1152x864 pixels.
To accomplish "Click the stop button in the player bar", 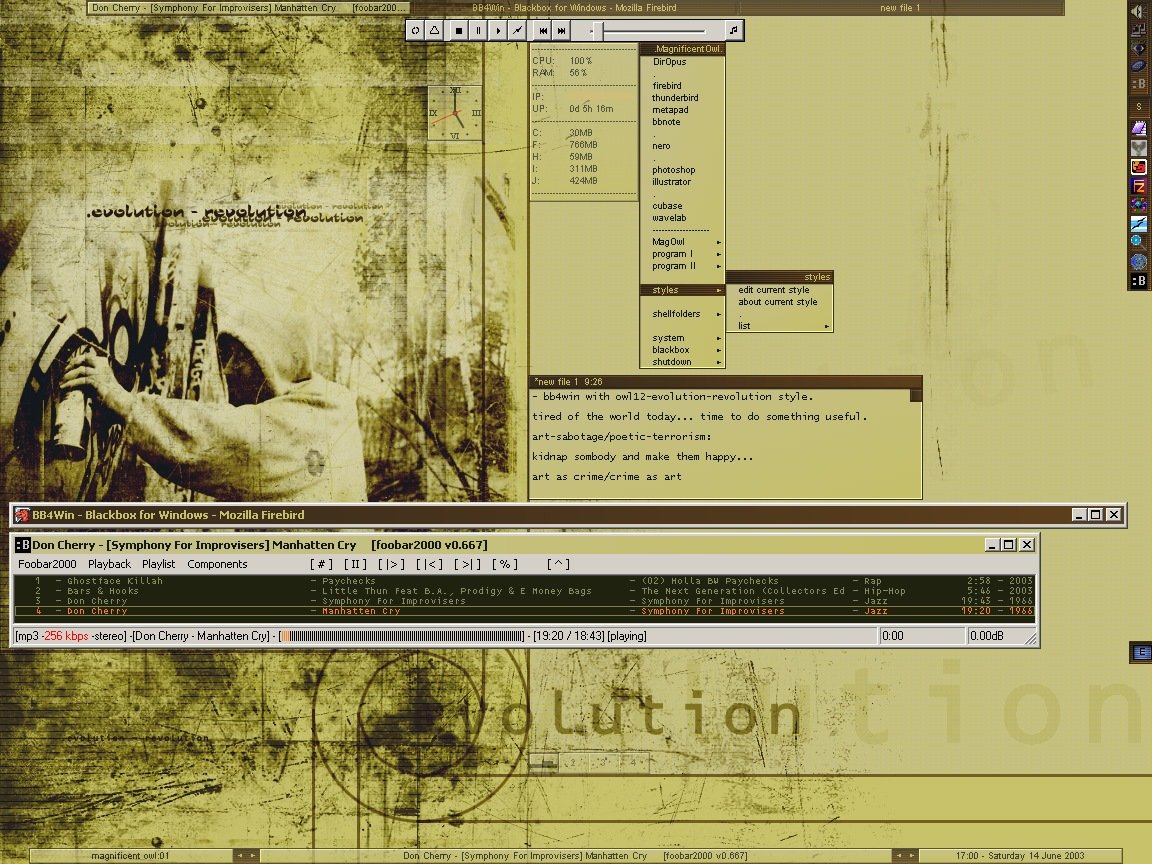I will (458, 30).
